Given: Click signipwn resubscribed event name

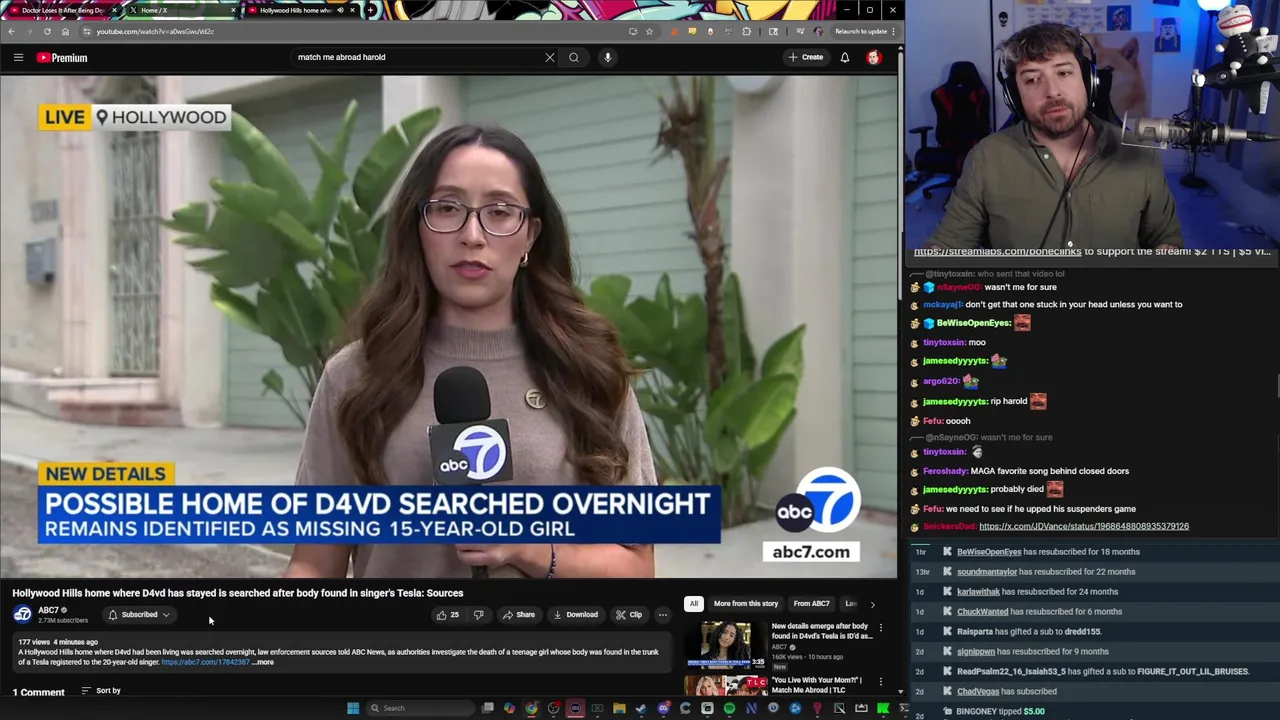Looking at the screenshot, I should (x=976, y=652).
